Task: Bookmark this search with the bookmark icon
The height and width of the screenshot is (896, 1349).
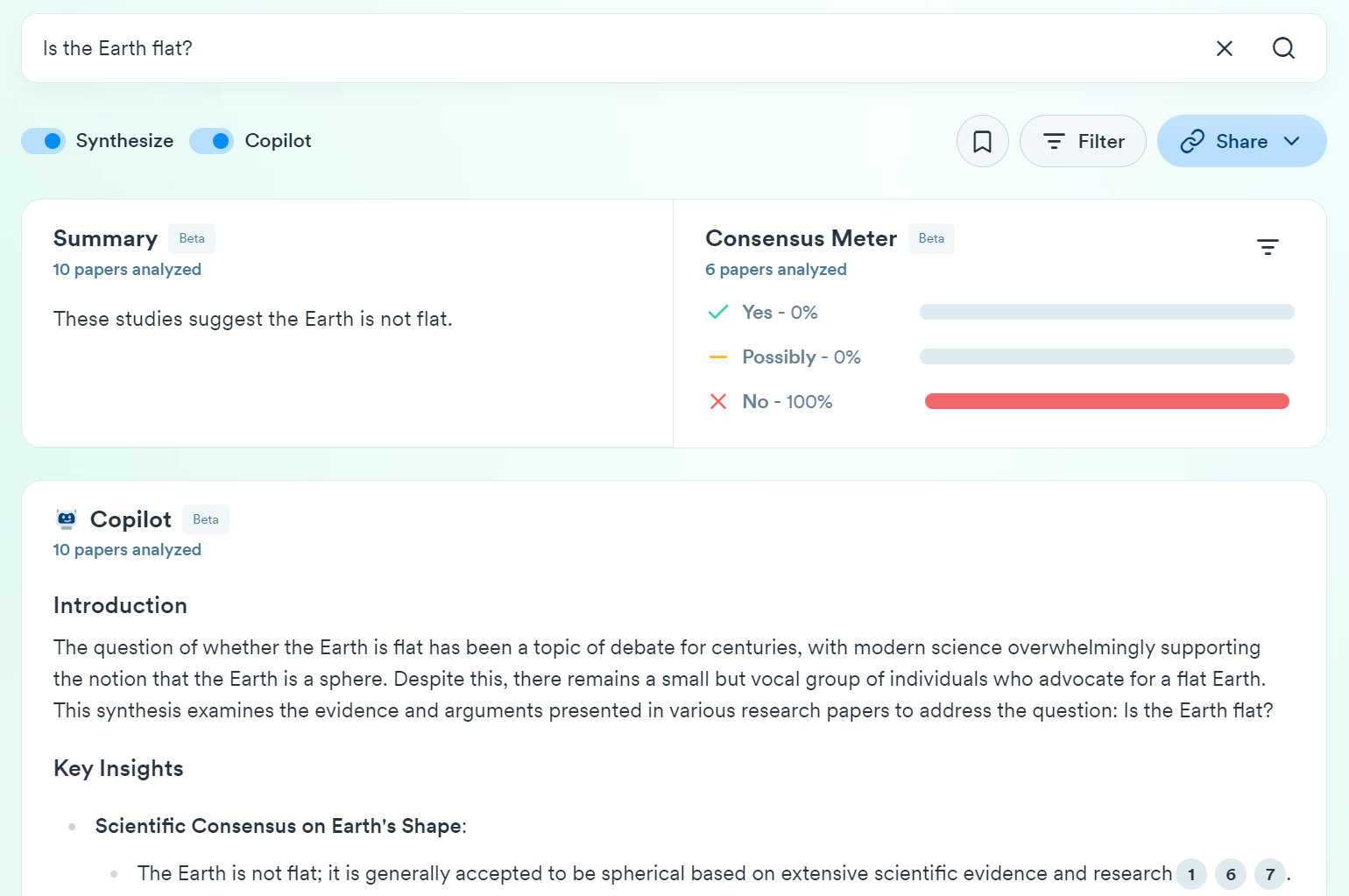Action: pos(982,141)
